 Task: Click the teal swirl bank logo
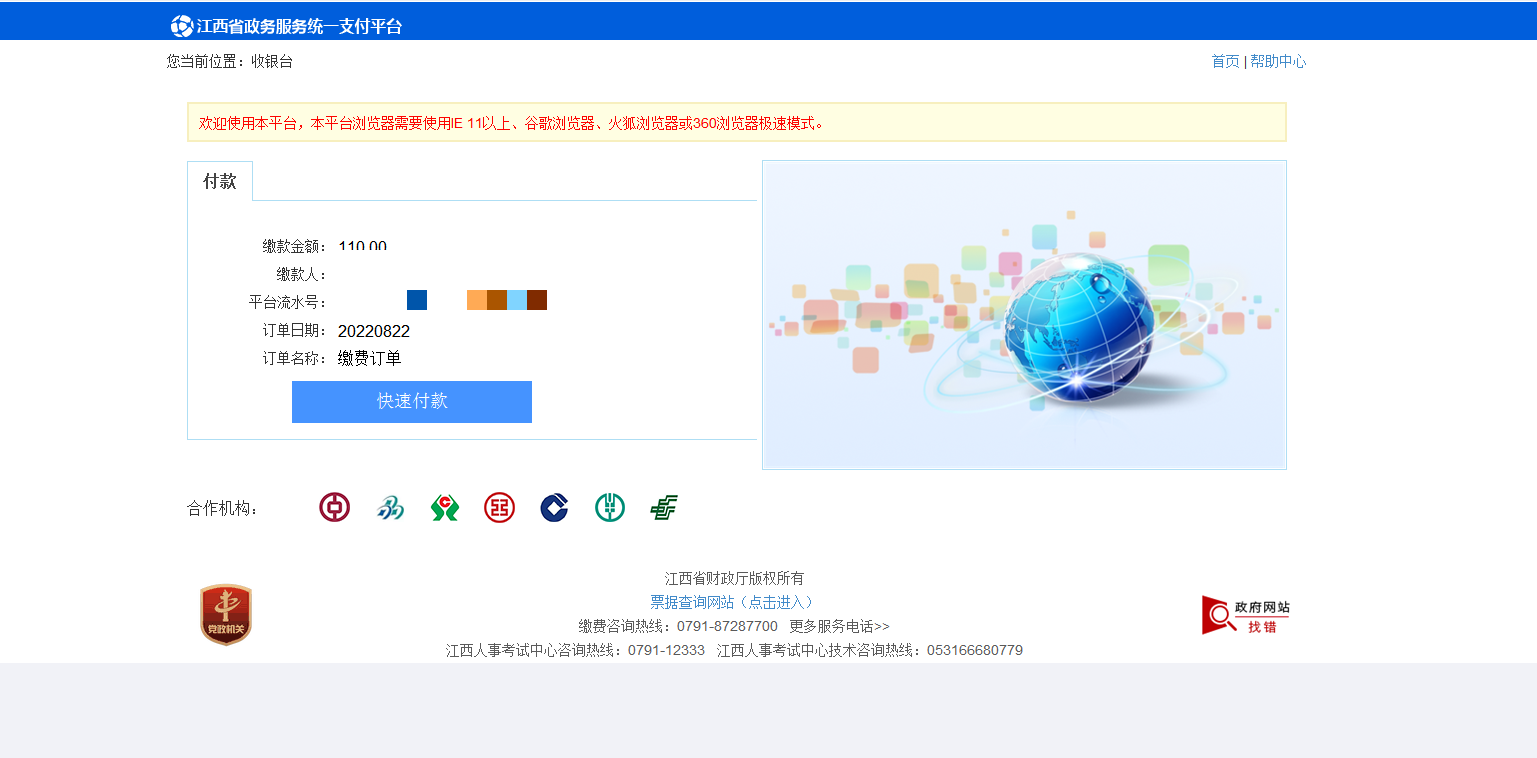pyautogui.click(x=390, y=508)
